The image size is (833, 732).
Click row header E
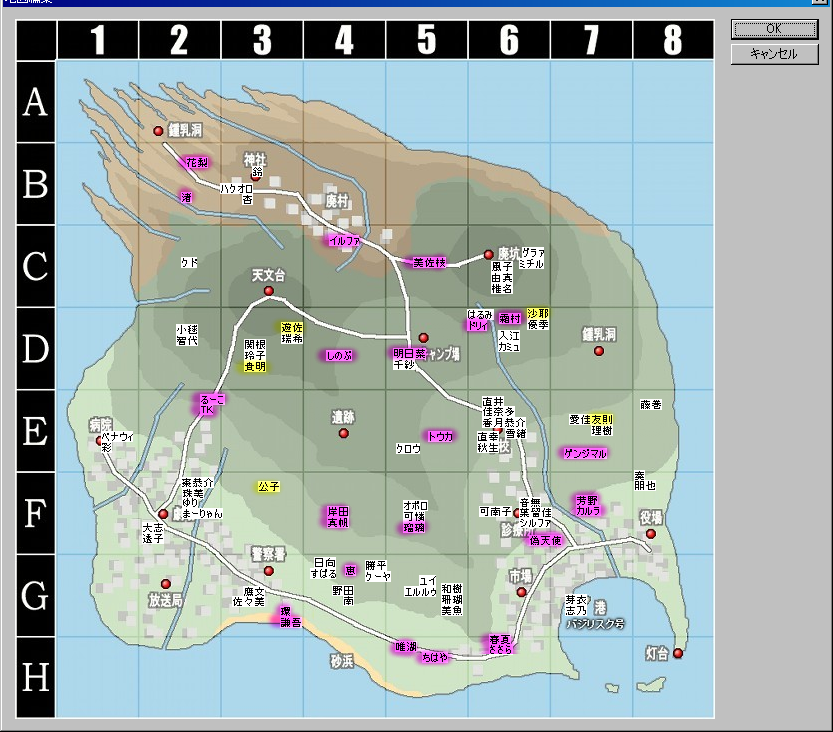click(x=36, y=431)
